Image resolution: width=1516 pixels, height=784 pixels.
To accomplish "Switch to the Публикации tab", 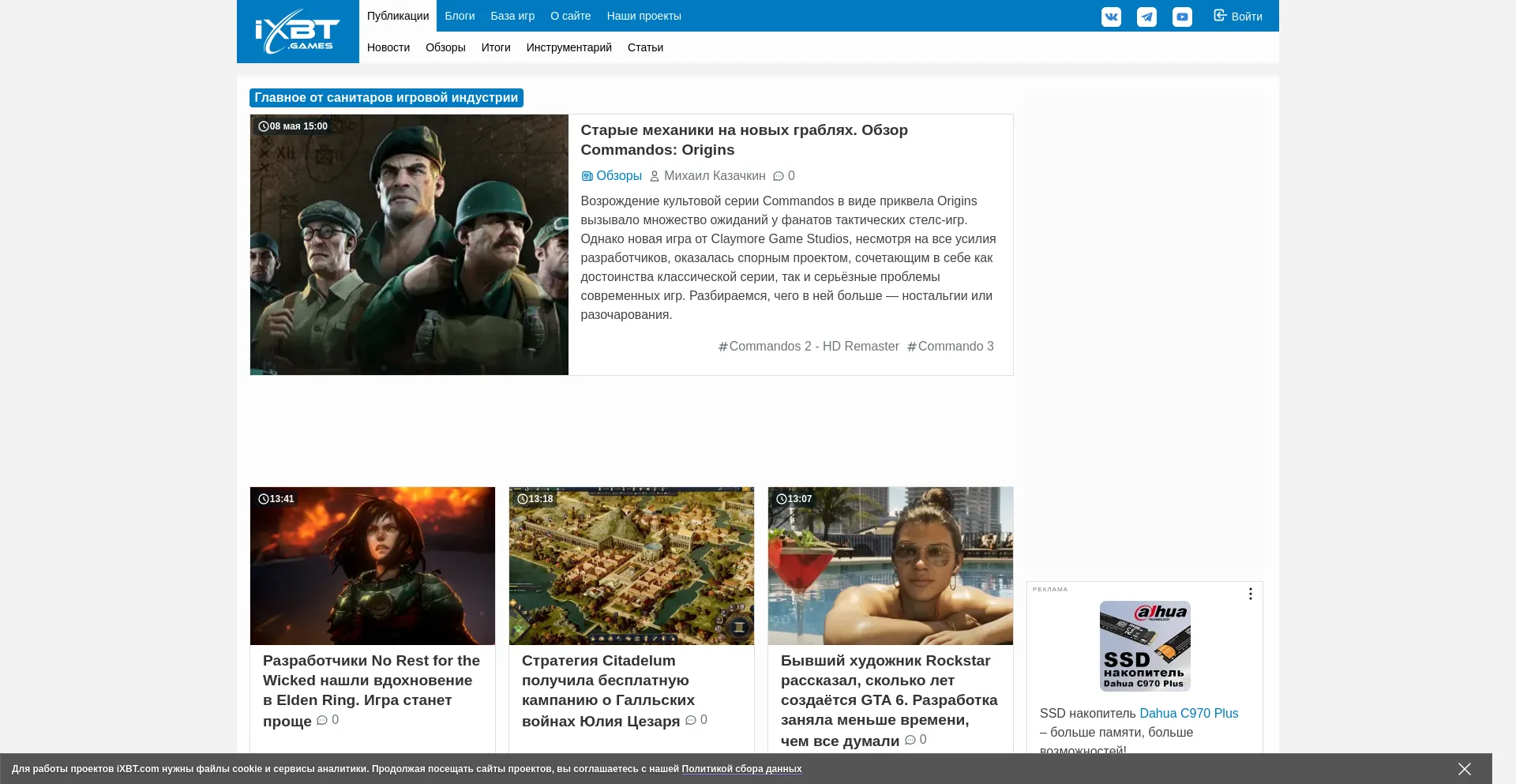I will coord(398,16).
